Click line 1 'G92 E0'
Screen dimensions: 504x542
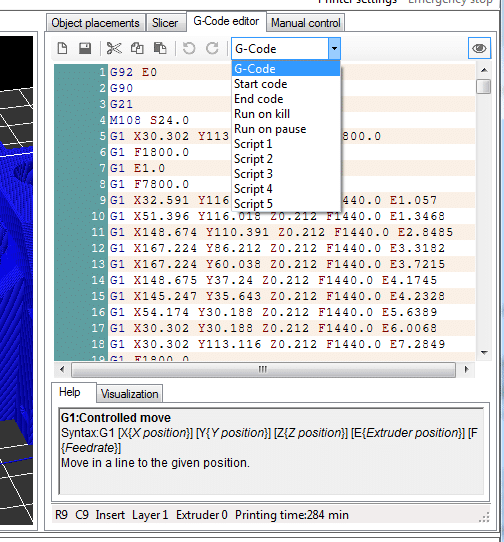(133, 72)
